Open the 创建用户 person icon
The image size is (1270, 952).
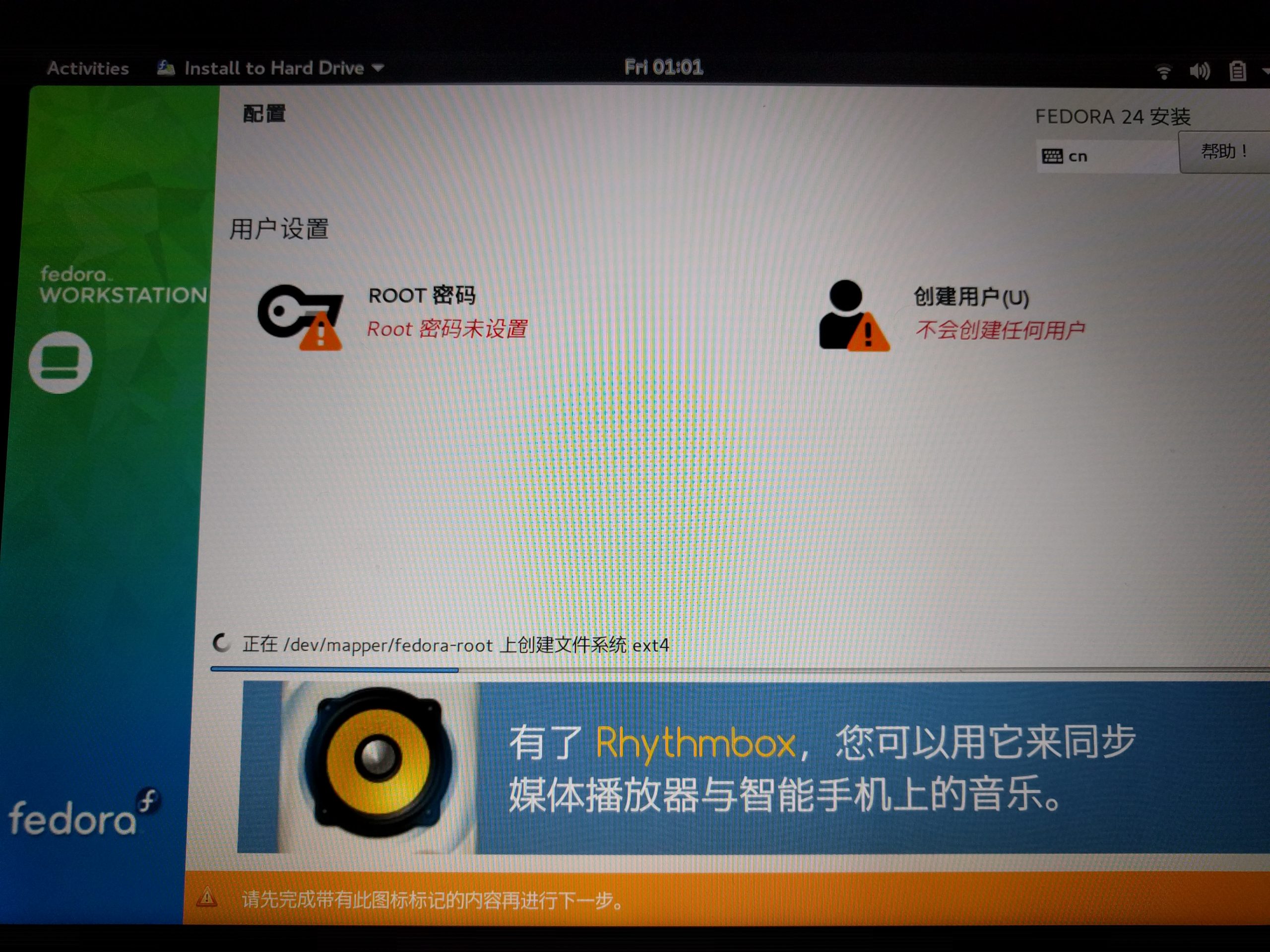pyautogui.click(x=854, y=315)
